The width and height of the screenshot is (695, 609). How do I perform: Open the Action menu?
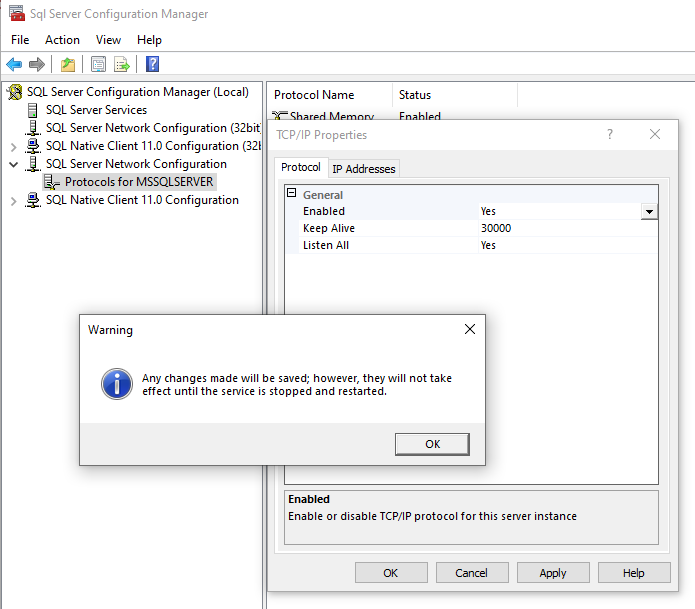(62, 40)
